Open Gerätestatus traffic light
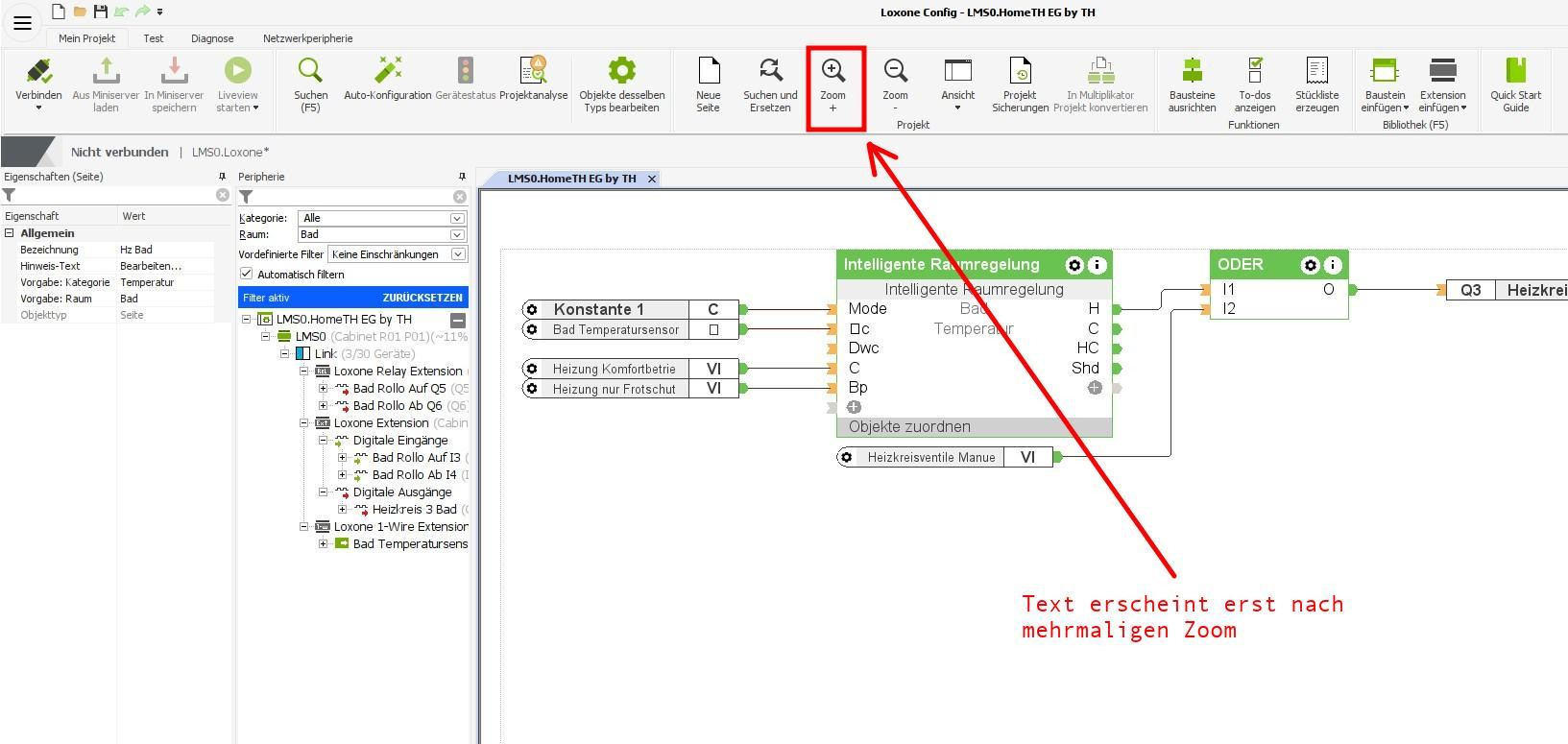The width and height of the screenshot is (1568, 744). (x=466, y=79)
